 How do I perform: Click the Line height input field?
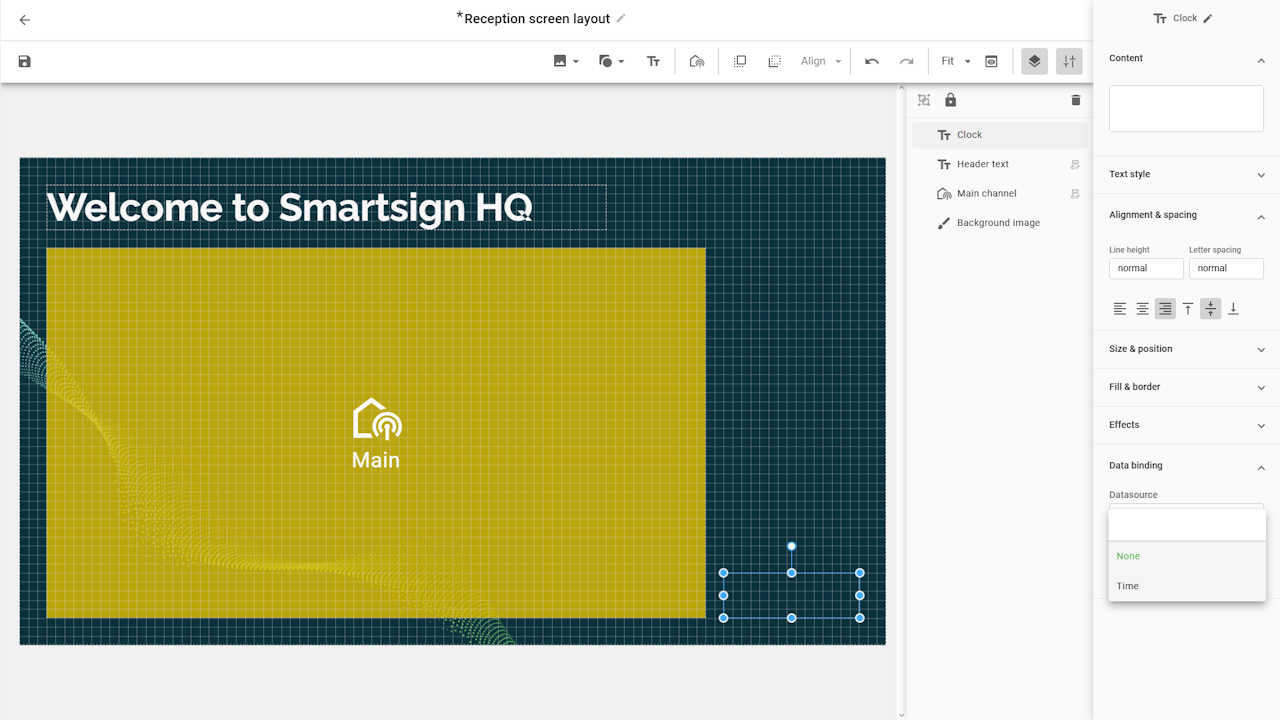tap(1145, 269)
